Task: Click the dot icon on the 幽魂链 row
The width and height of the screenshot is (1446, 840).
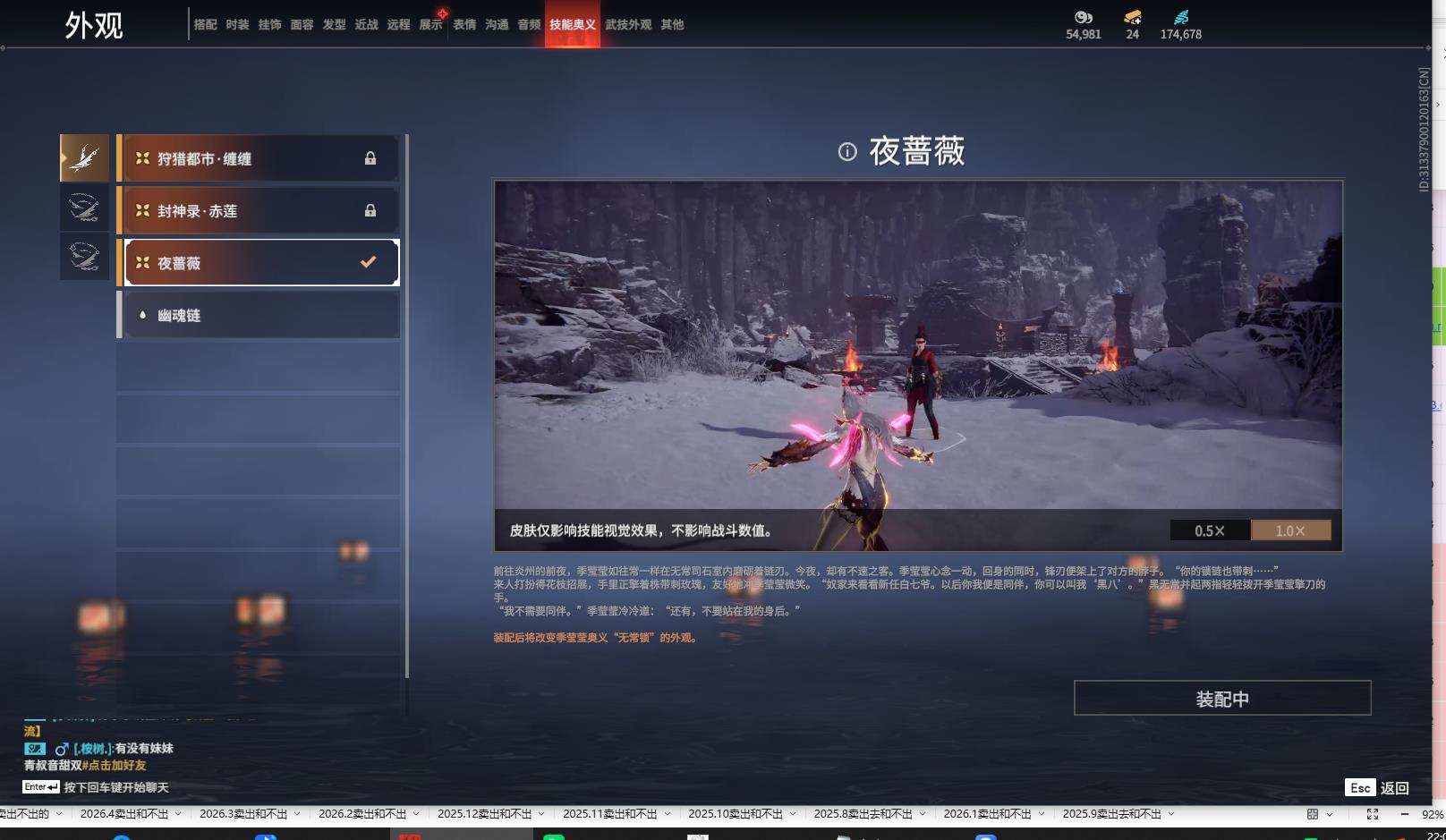Action: [x=142, y=315]
